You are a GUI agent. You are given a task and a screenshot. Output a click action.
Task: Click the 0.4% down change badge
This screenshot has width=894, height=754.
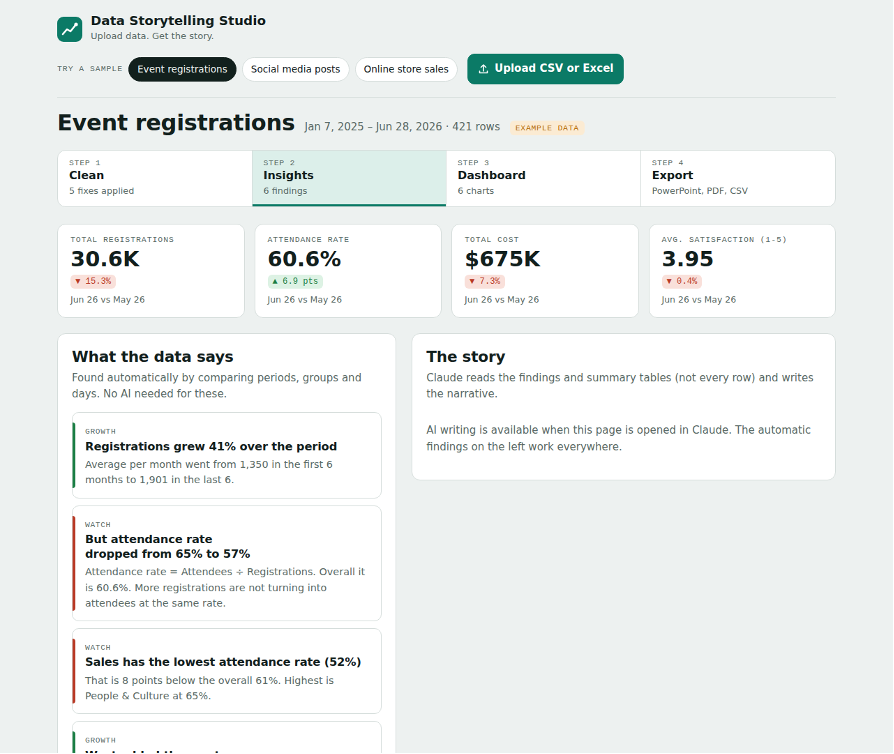(682, 281)
